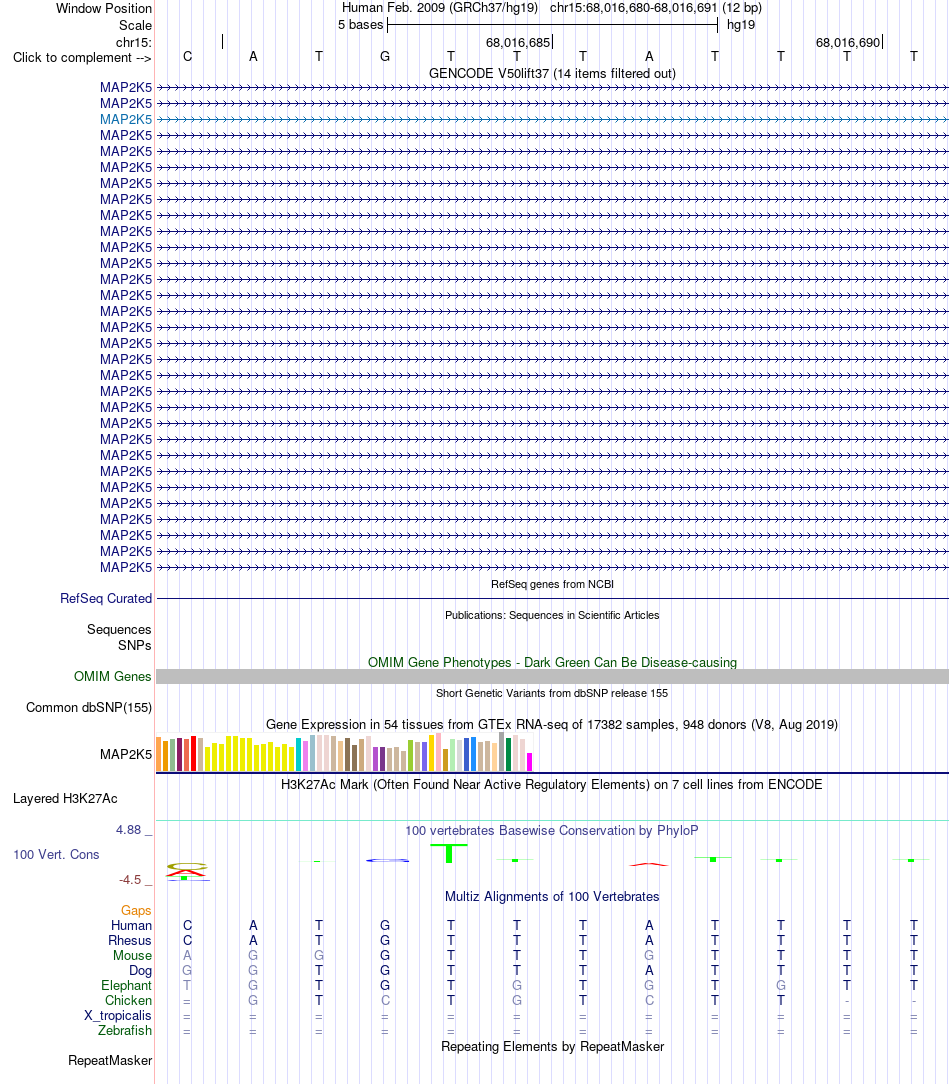The image size is (950, 1084).
Task: Click the hg19 label beside scale bar
Action: point(741,25)
